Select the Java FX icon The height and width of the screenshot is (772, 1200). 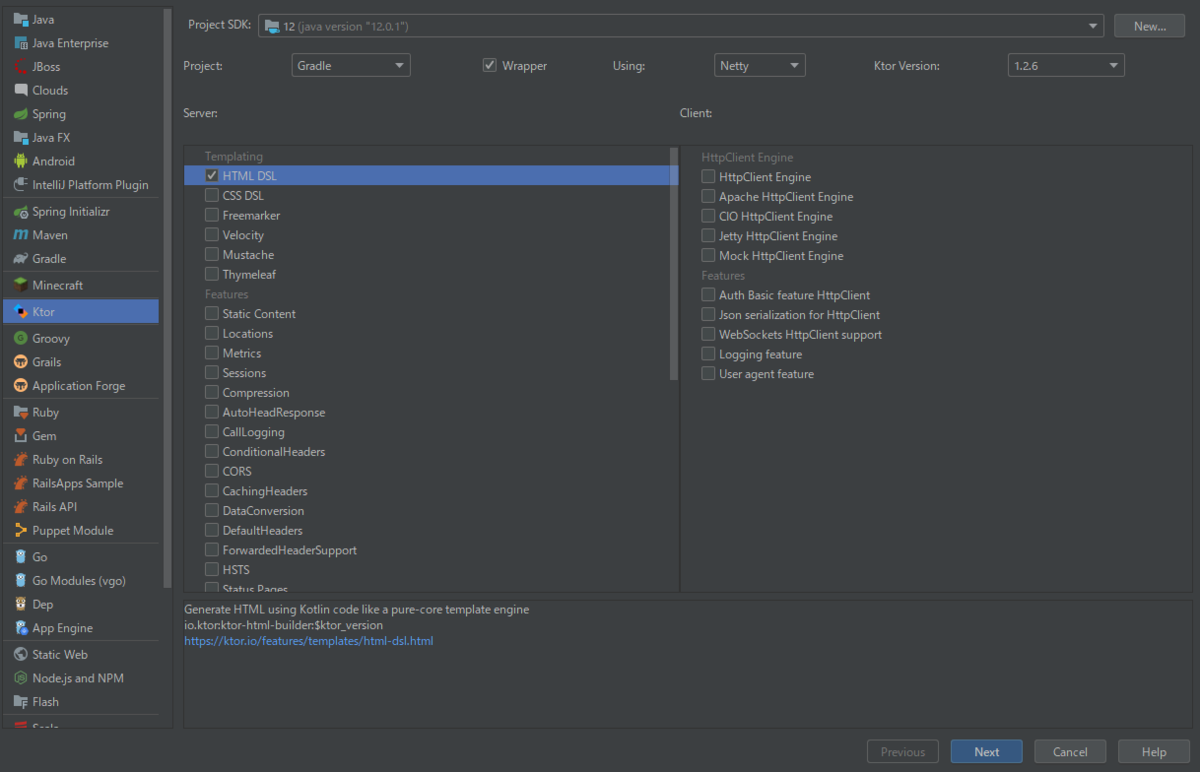coord(21,137)
